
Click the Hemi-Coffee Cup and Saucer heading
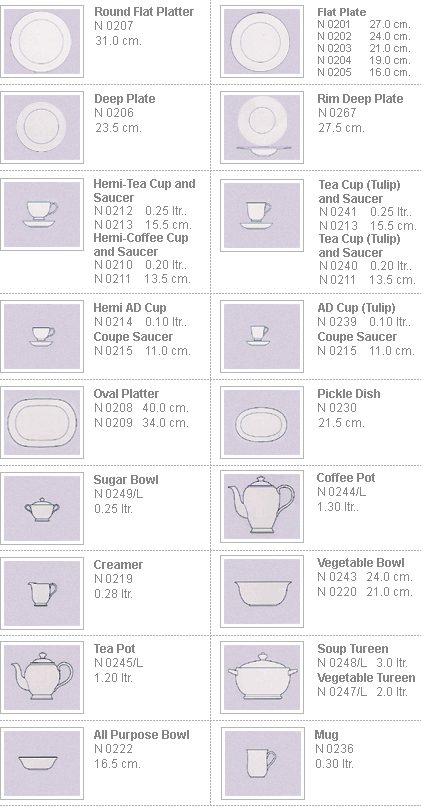(141, 245)
